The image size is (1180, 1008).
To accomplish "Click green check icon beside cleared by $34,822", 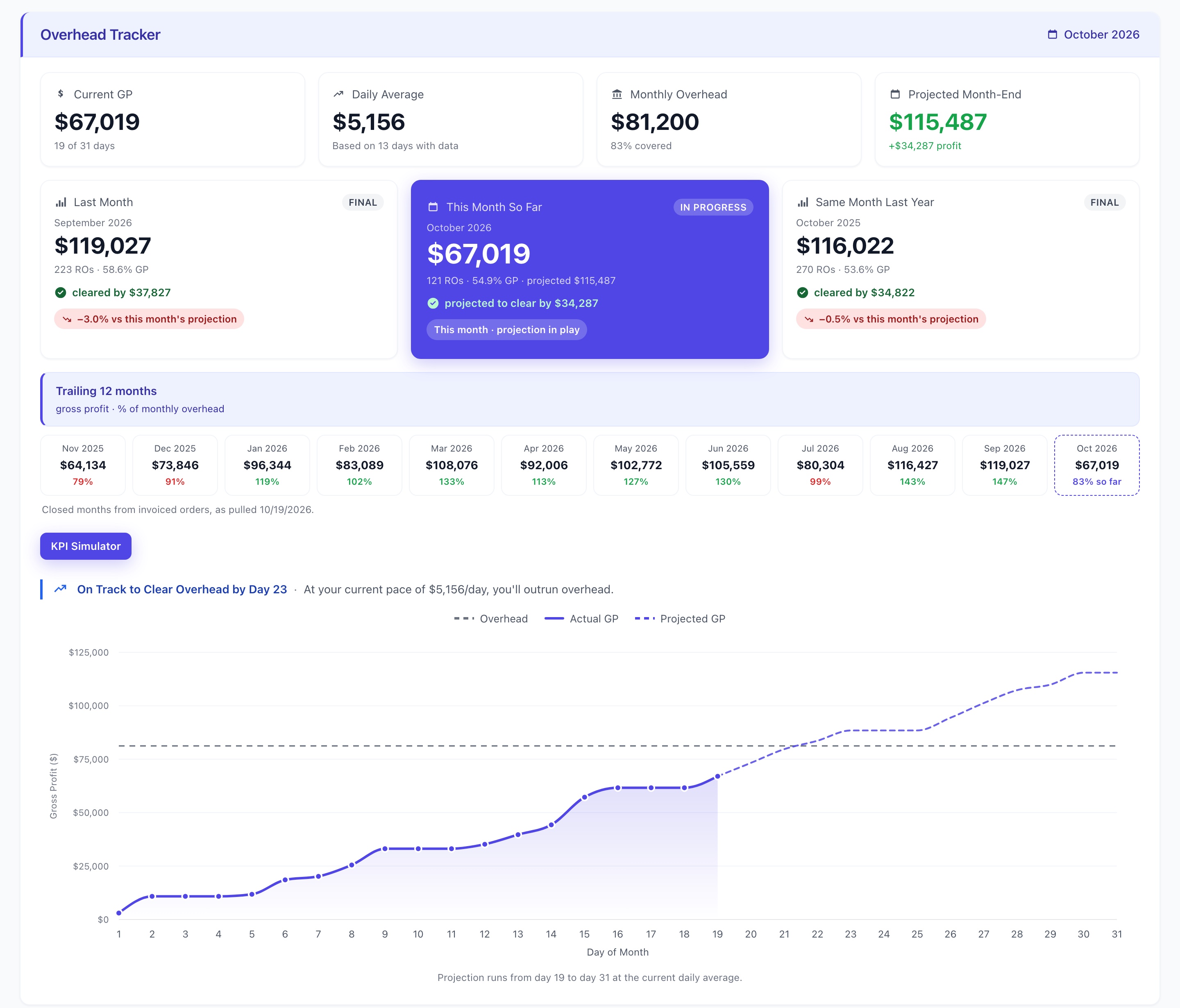I will coord(802,293).
